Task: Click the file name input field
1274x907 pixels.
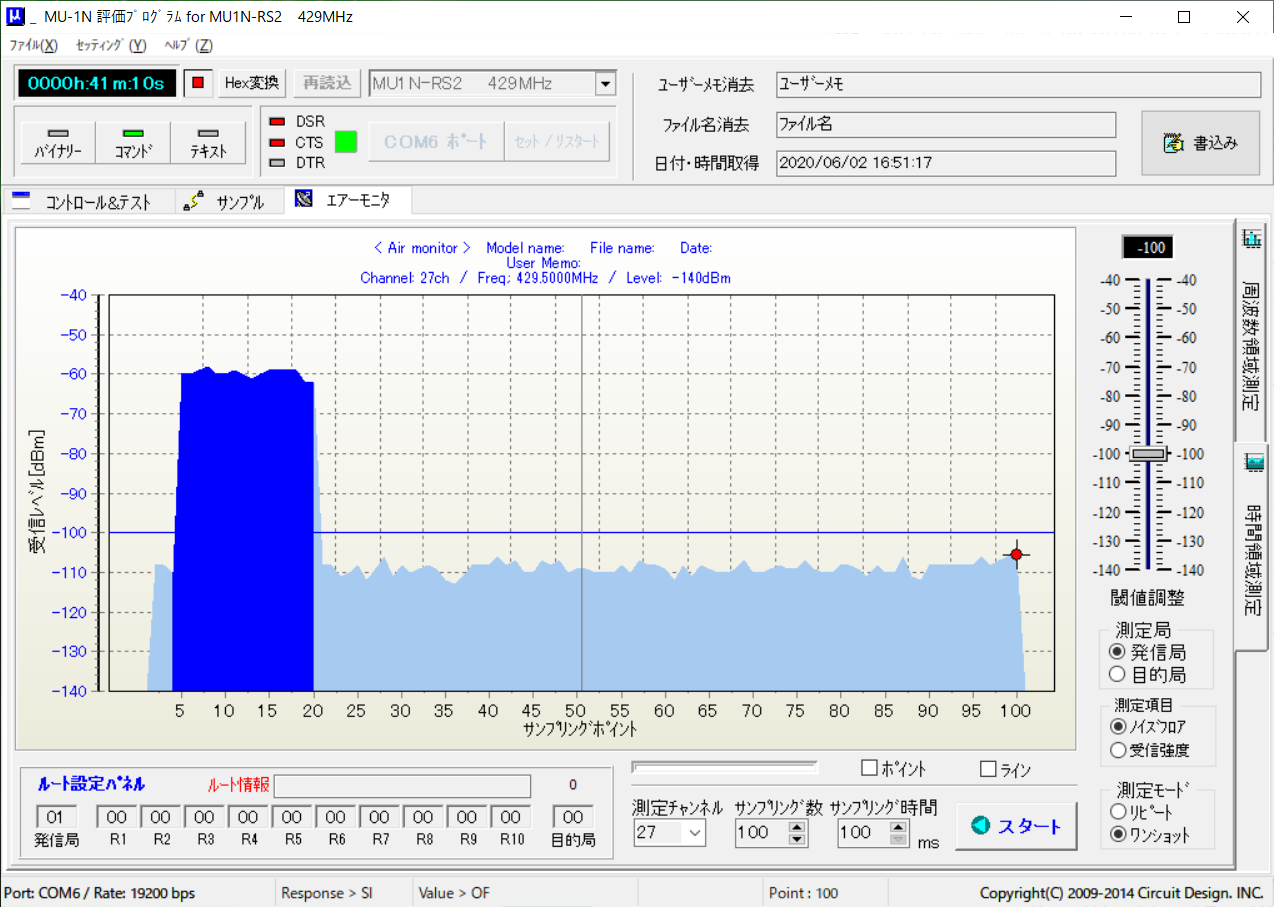Action: click(946, 124)
